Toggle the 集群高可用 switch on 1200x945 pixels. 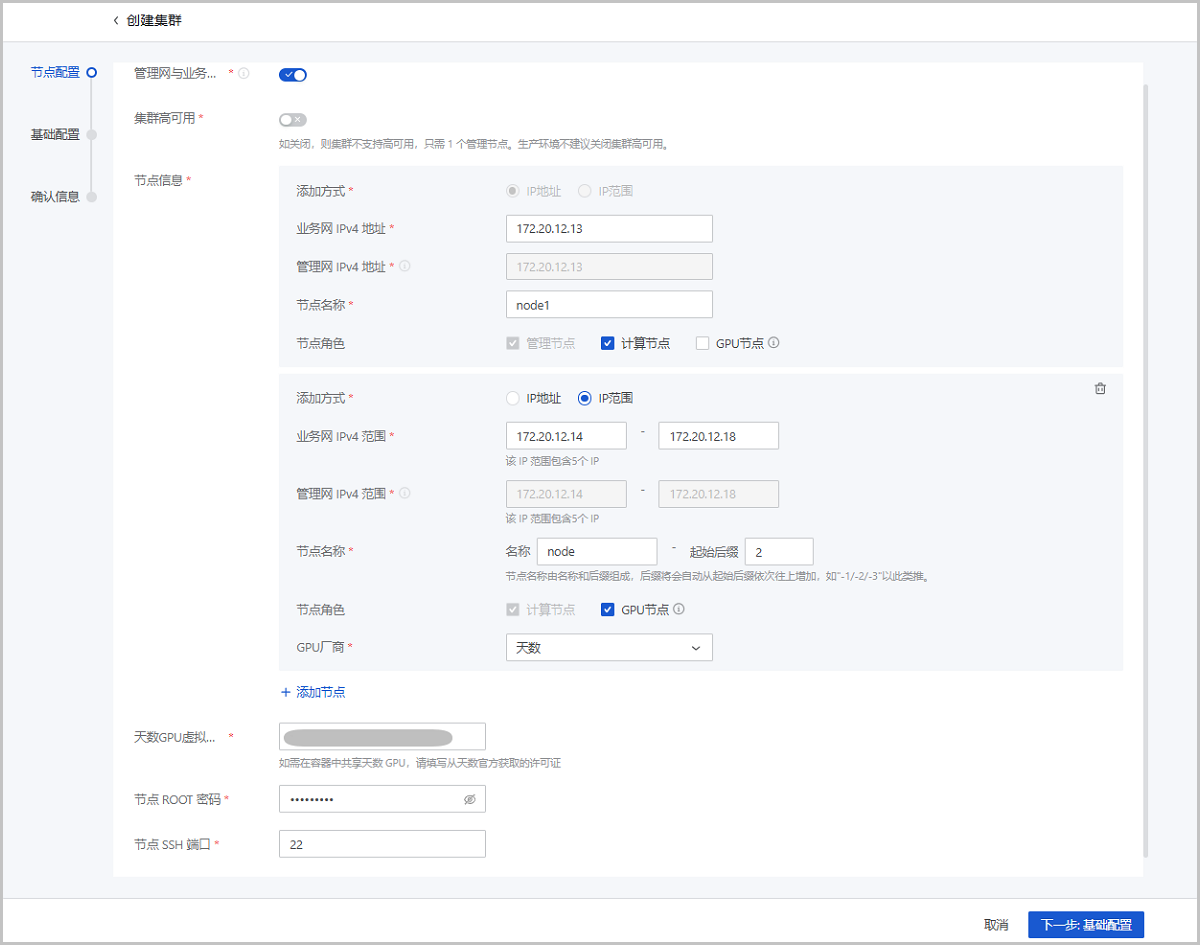(293, 120)
